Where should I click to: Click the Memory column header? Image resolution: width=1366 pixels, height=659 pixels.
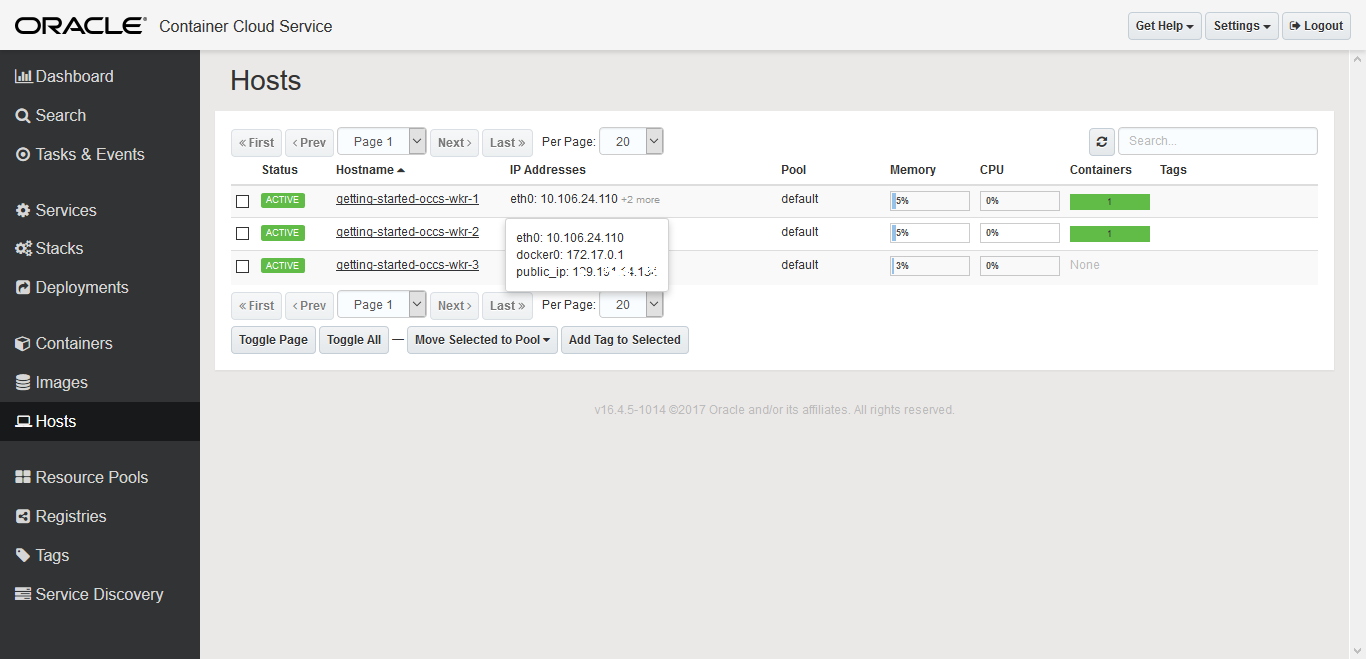tap(913, 170)
